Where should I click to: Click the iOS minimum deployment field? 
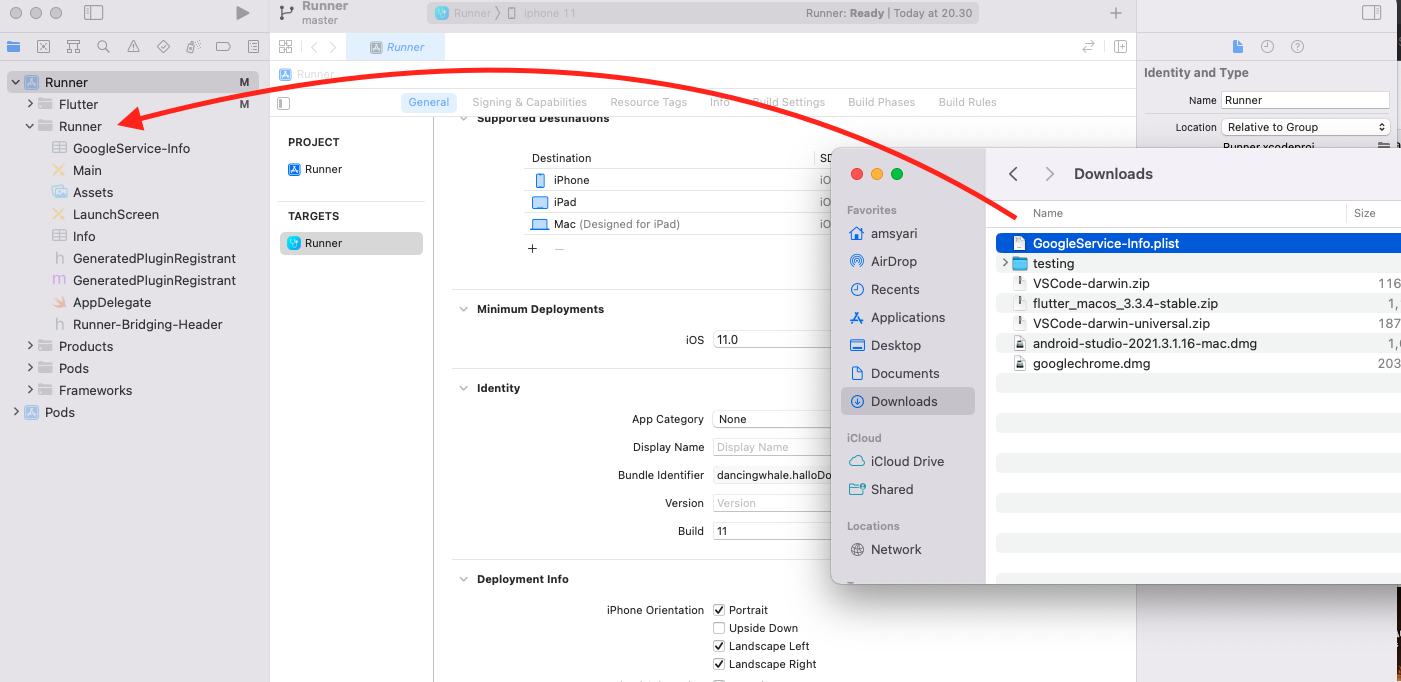tap(770, 340)
